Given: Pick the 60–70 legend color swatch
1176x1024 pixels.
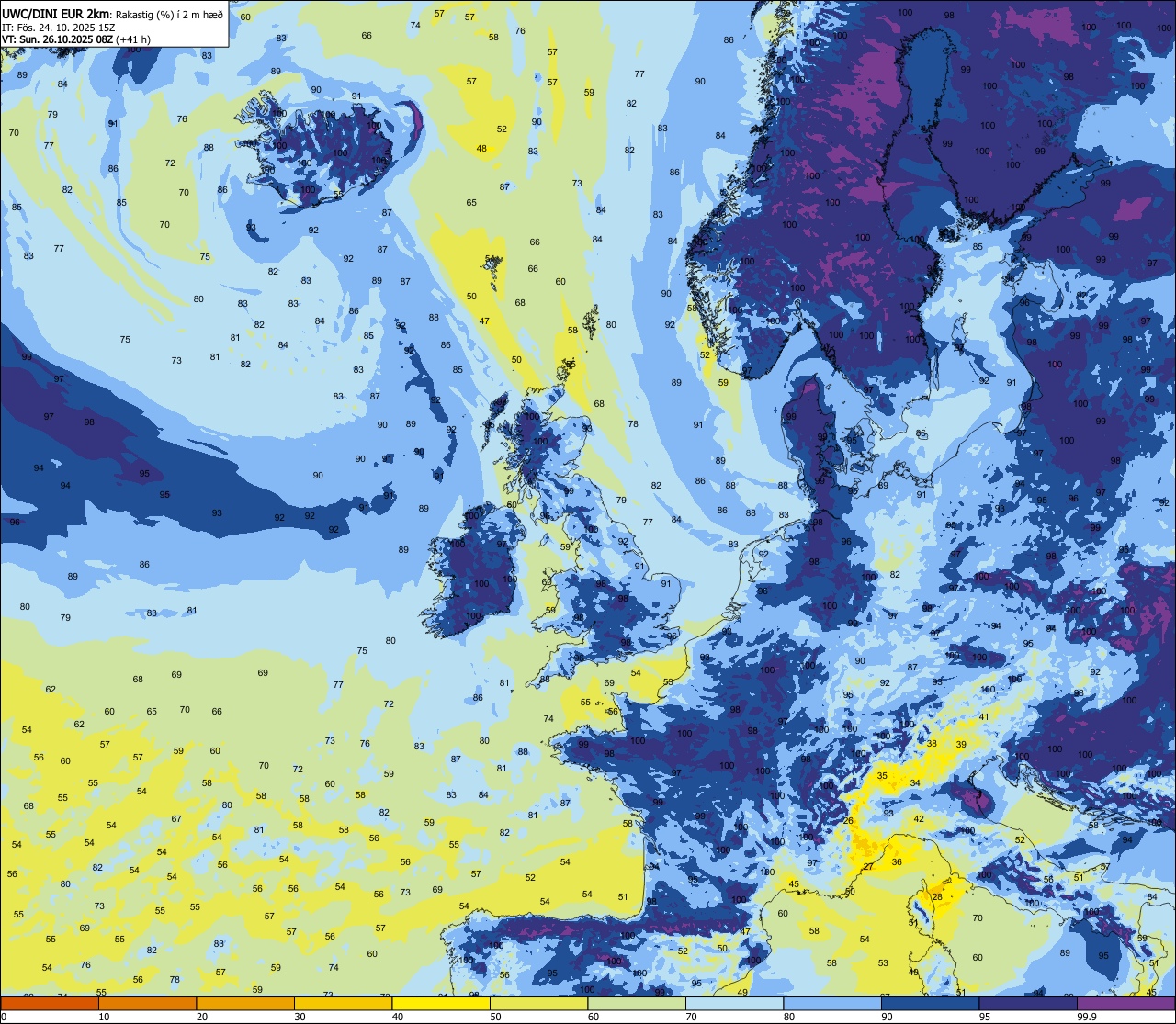Looking at the screenshot, I should 637,1003.
